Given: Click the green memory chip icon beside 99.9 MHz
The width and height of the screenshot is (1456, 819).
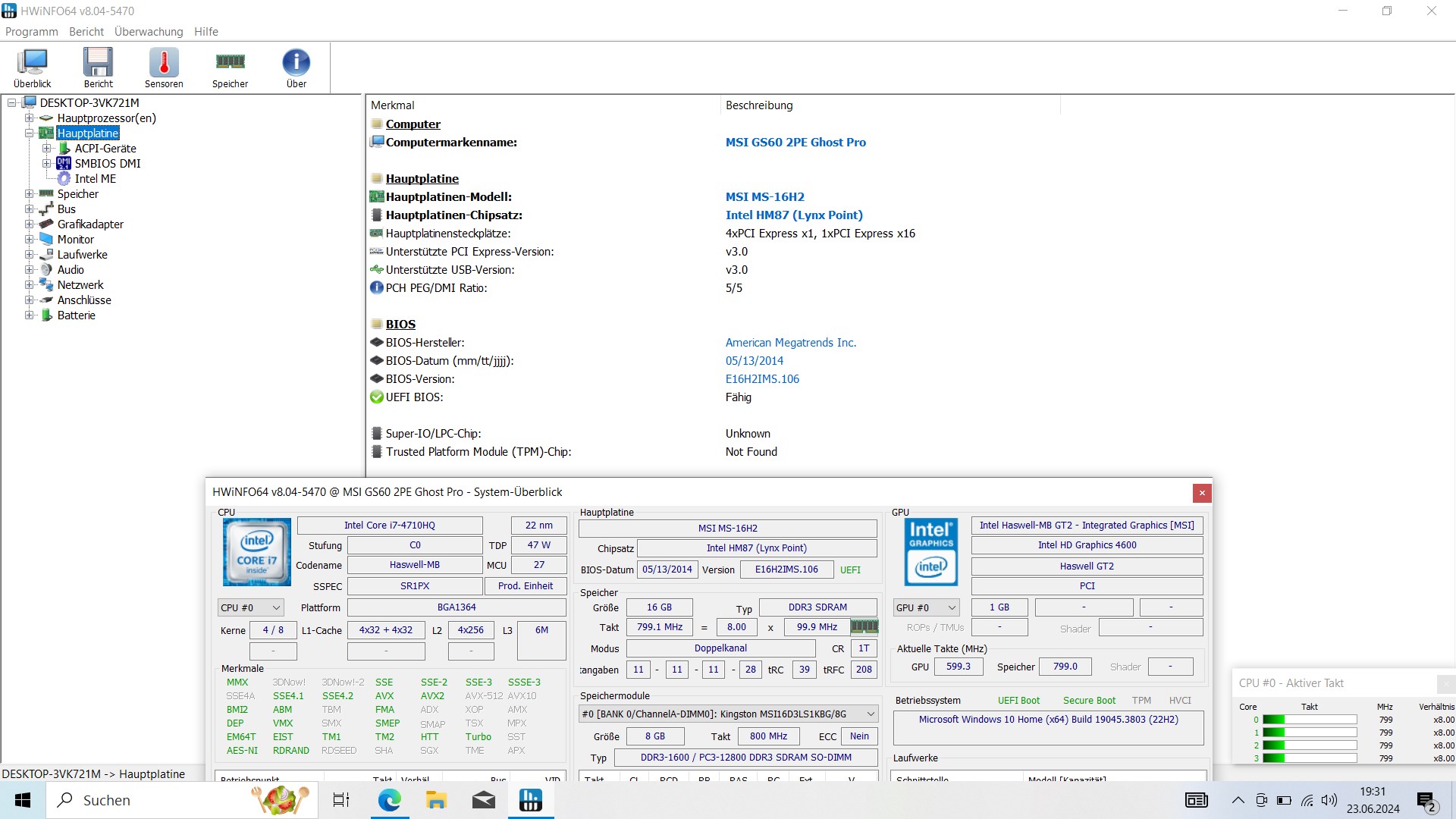Looking at the screenshot, I should click(x=864, y=627).
